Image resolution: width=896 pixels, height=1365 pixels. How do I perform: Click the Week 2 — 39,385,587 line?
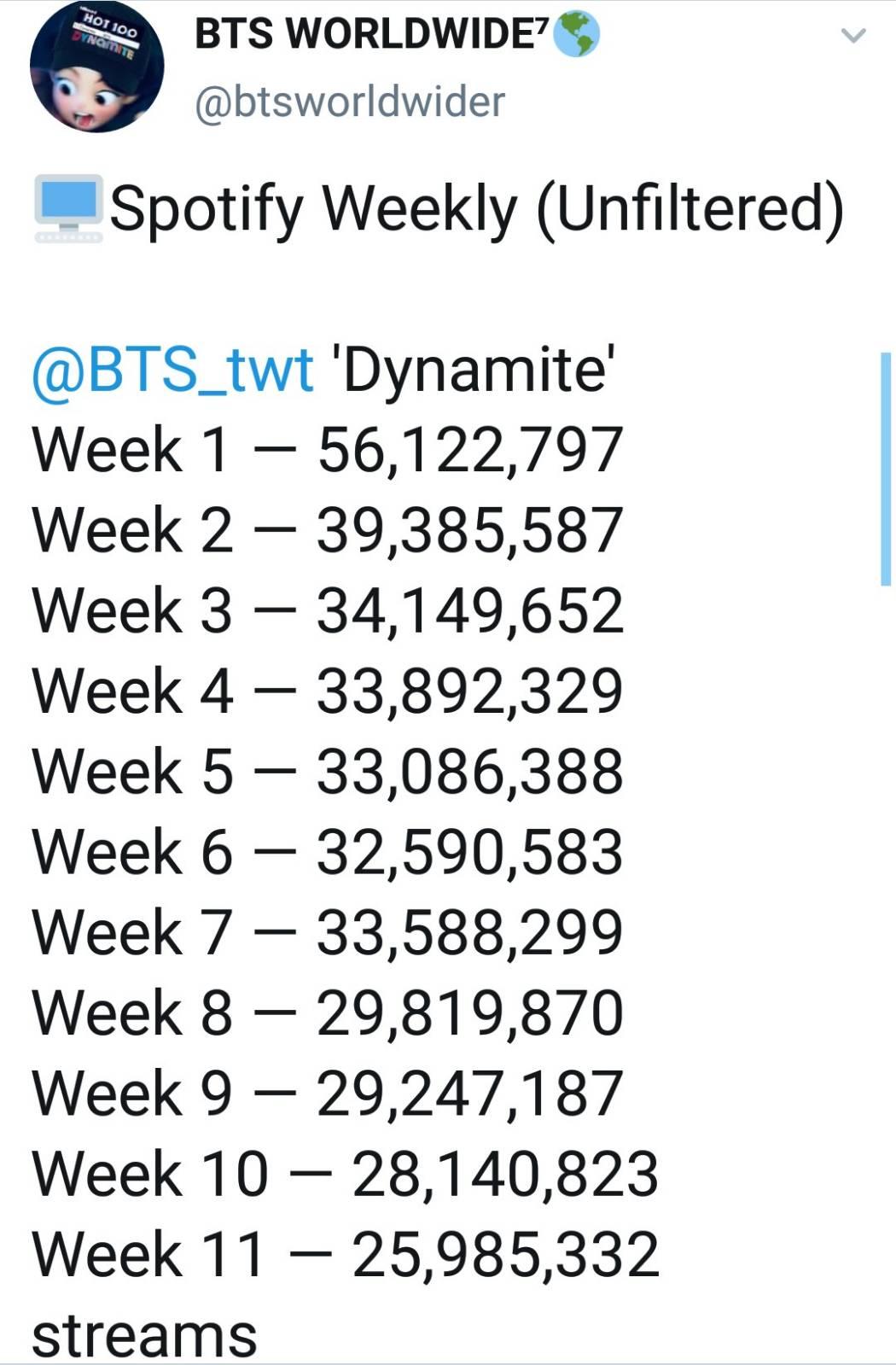click(328, 530)
